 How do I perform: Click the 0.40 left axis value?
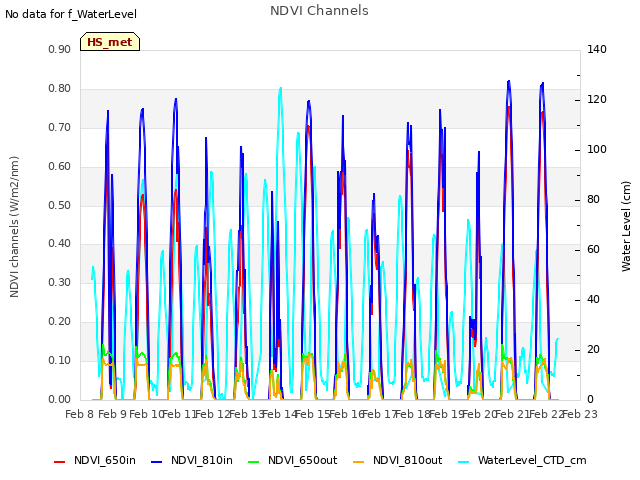point(60,244)
